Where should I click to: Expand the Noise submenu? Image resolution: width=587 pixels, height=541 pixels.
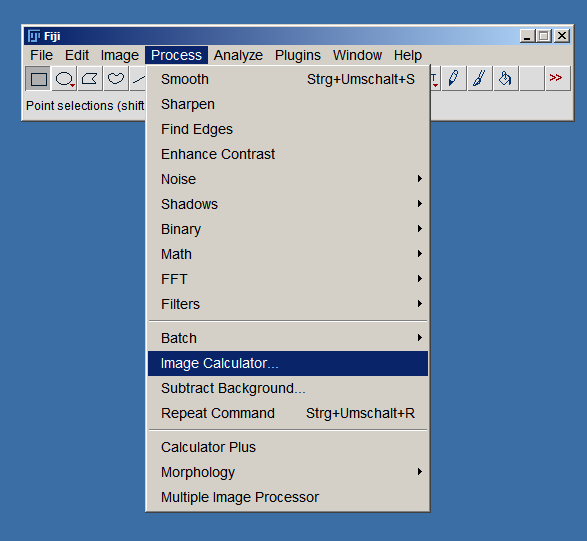(x=288, y=179)
